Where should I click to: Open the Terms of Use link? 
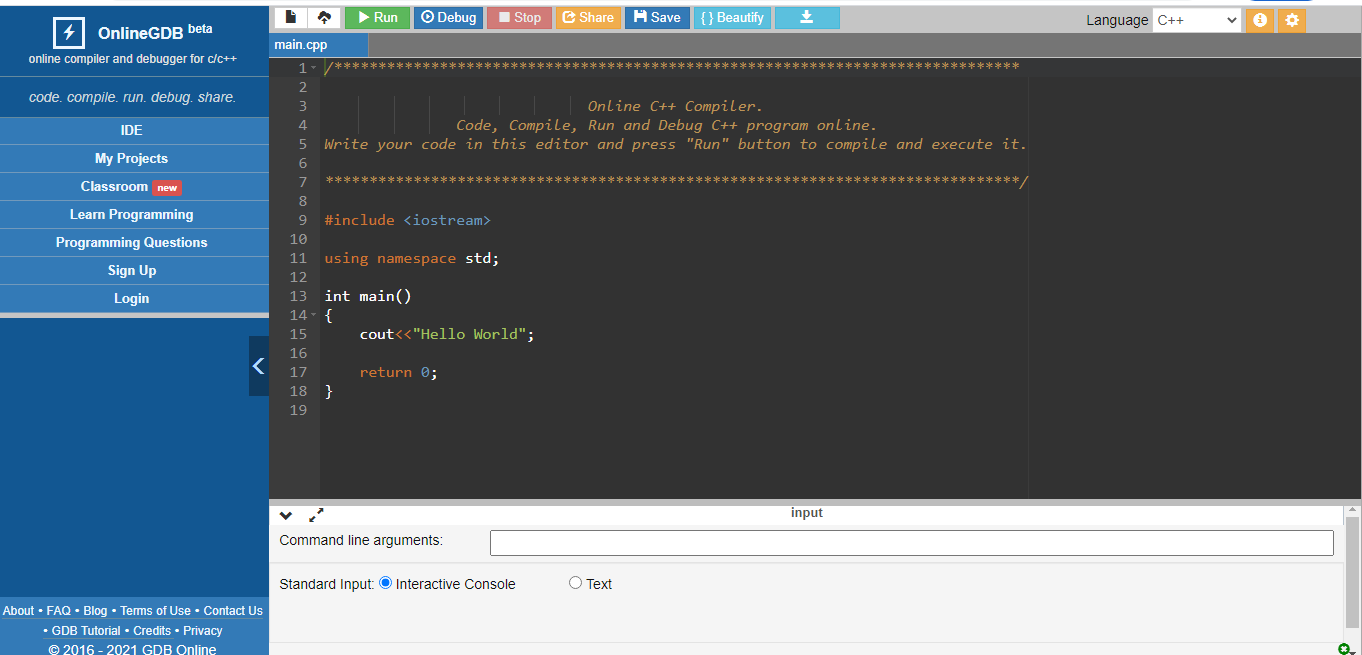[155, 611]
